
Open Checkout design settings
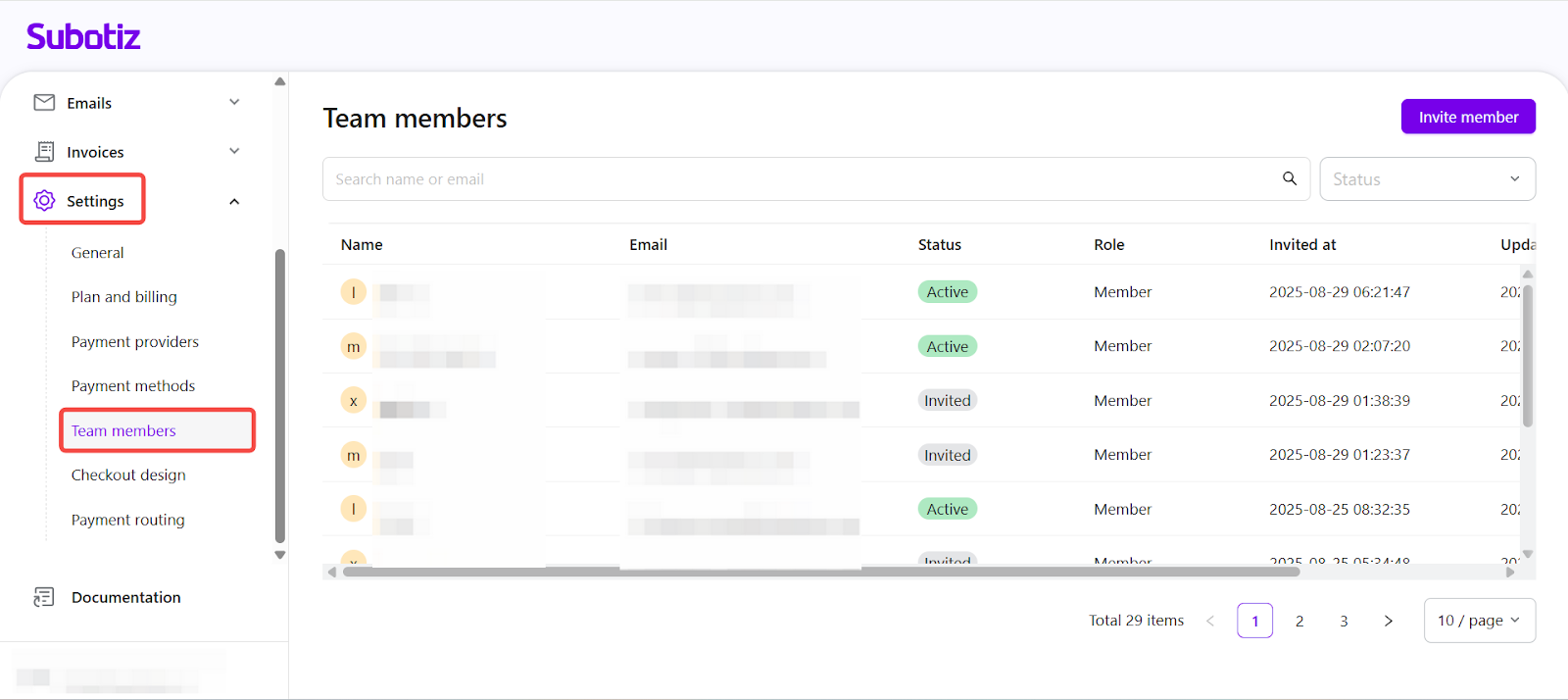click(x=128, y=475)
